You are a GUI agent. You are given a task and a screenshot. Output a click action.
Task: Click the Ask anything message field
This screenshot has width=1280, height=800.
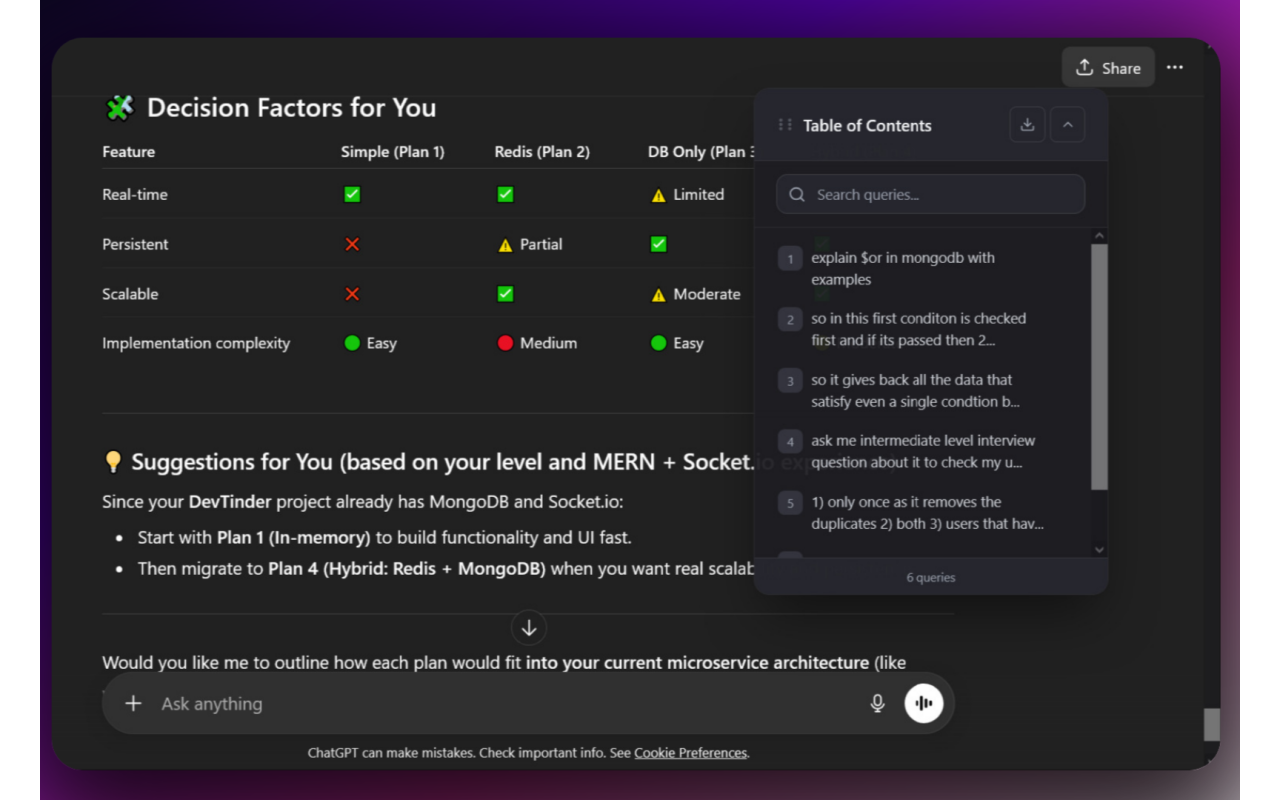tap(500, 704)
